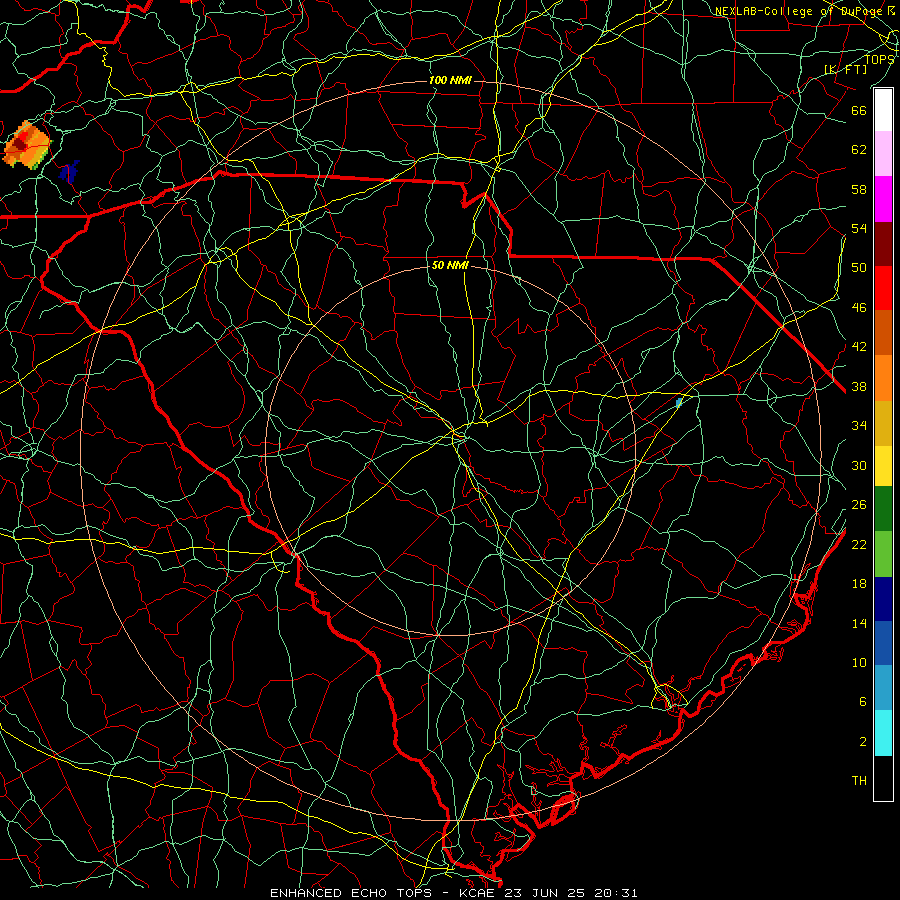Click the orange storm echo on the map
The height and width of the screenshot is (900, 900).
(x=26, y=145)
